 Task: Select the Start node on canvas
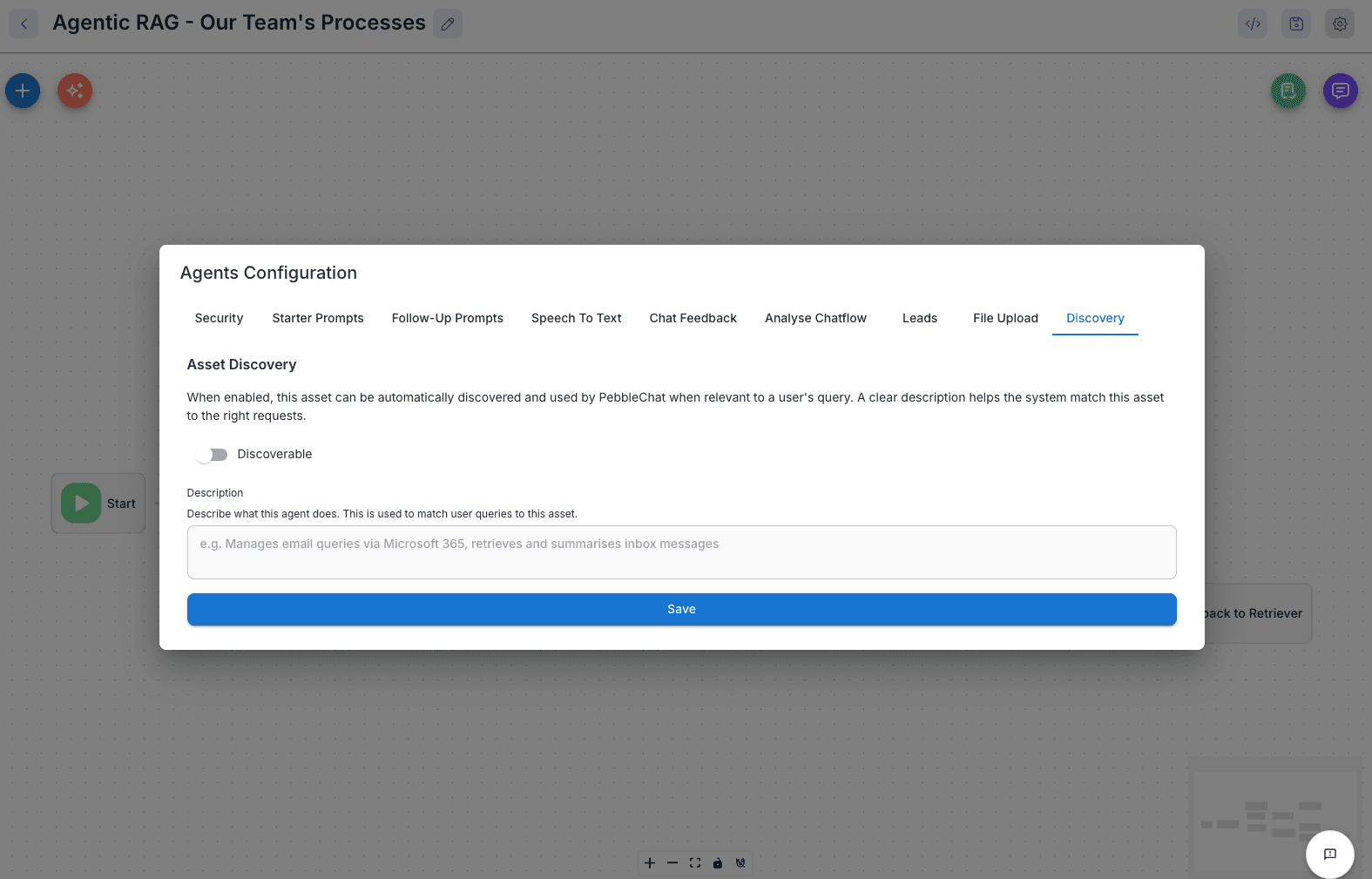click(98, 504)
